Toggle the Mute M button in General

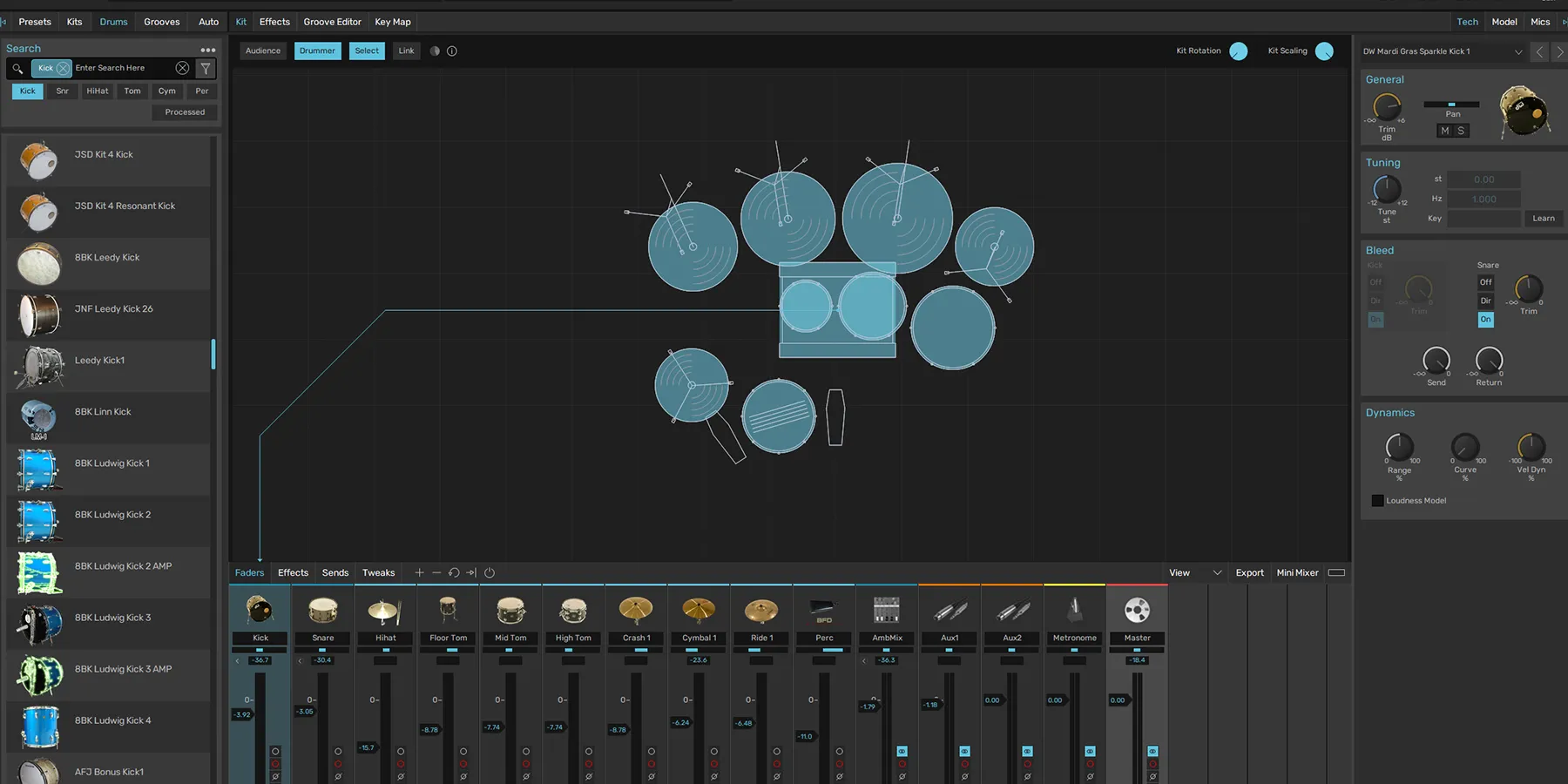coord(1444,131)
